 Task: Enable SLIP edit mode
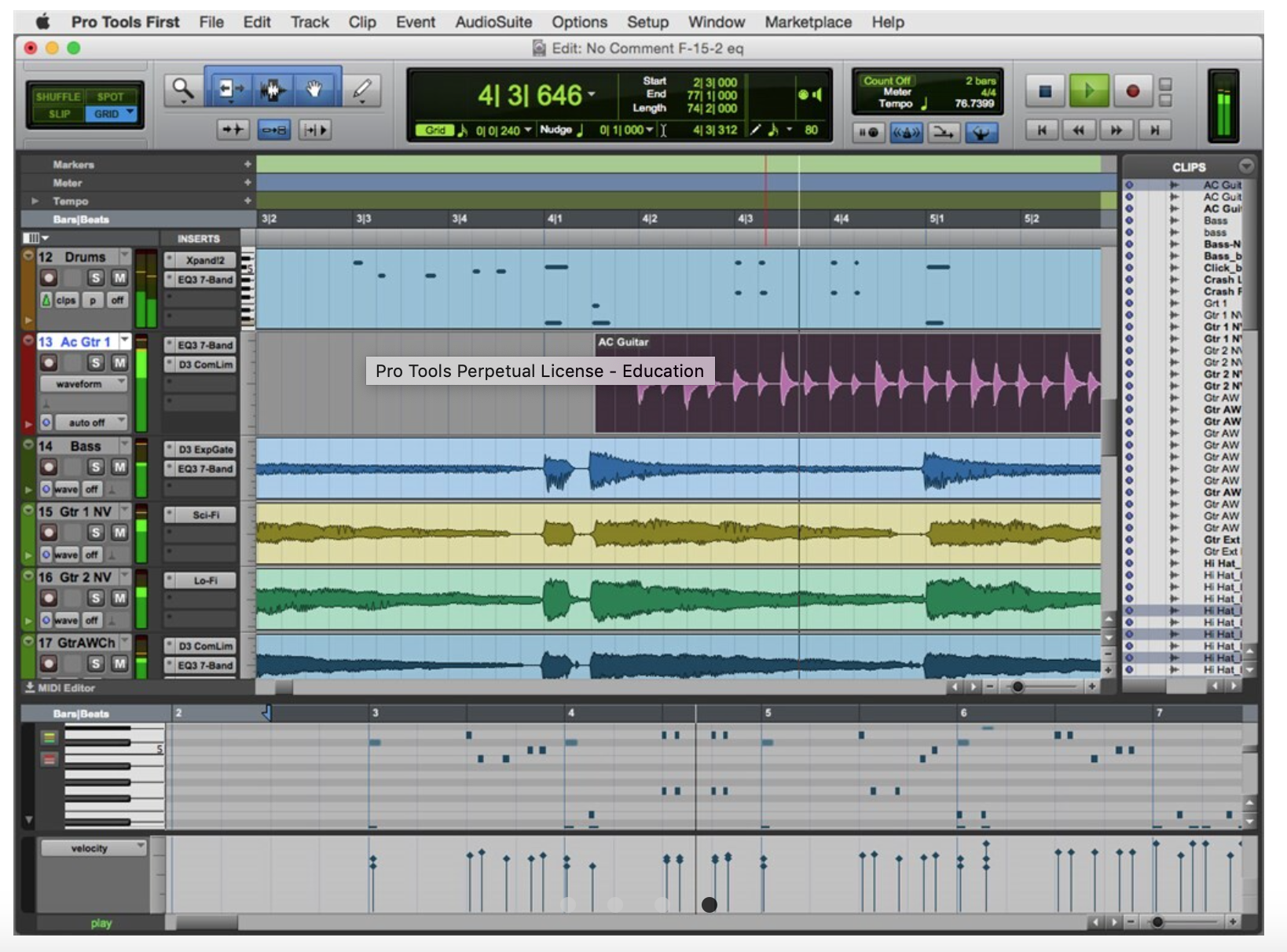pos(59,114)
